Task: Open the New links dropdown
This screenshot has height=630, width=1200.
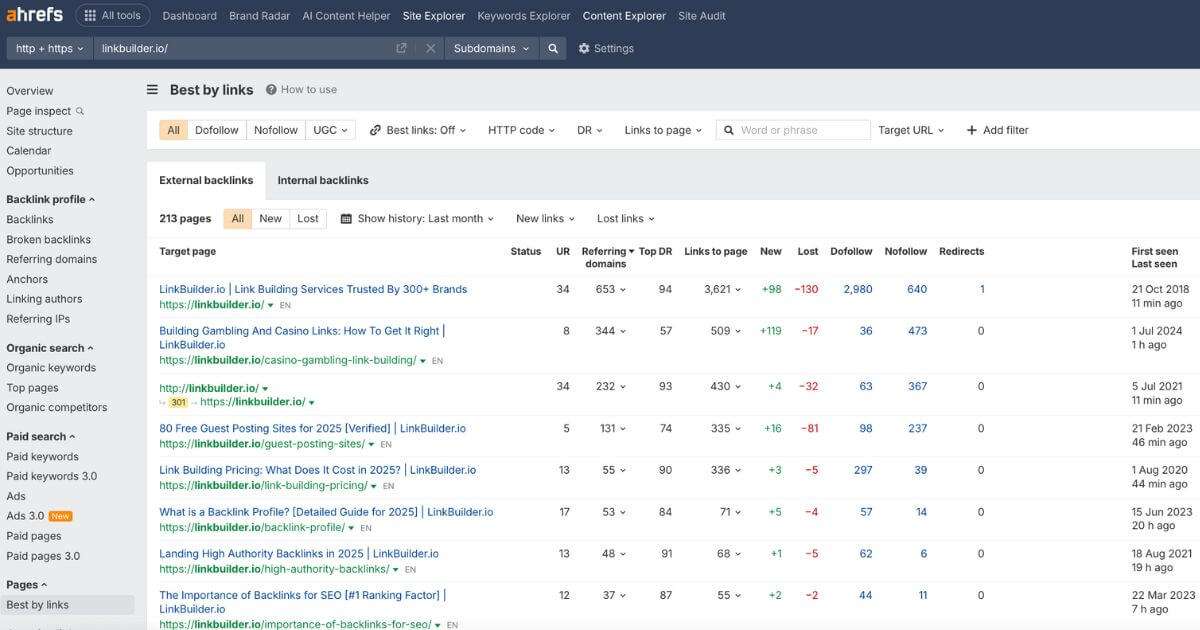Action: pyautogui.click(x=545, y=218)
